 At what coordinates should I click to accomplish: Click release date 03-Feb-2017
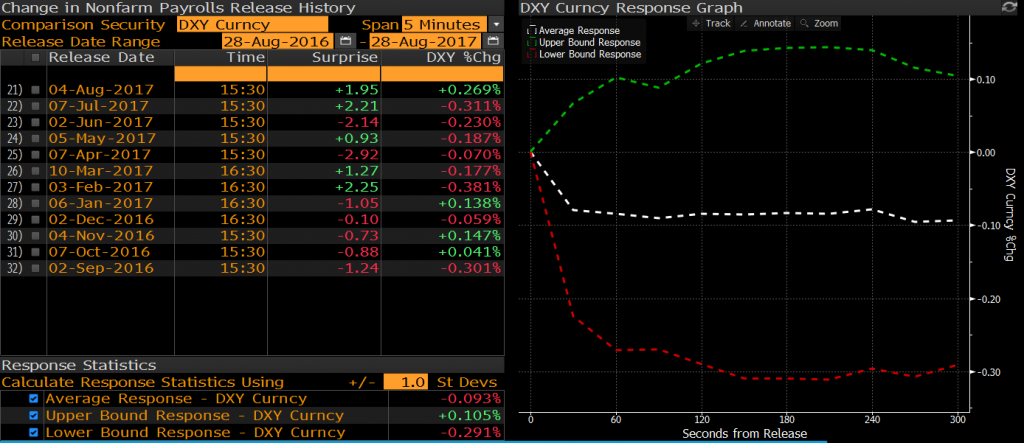click(101, 187)
